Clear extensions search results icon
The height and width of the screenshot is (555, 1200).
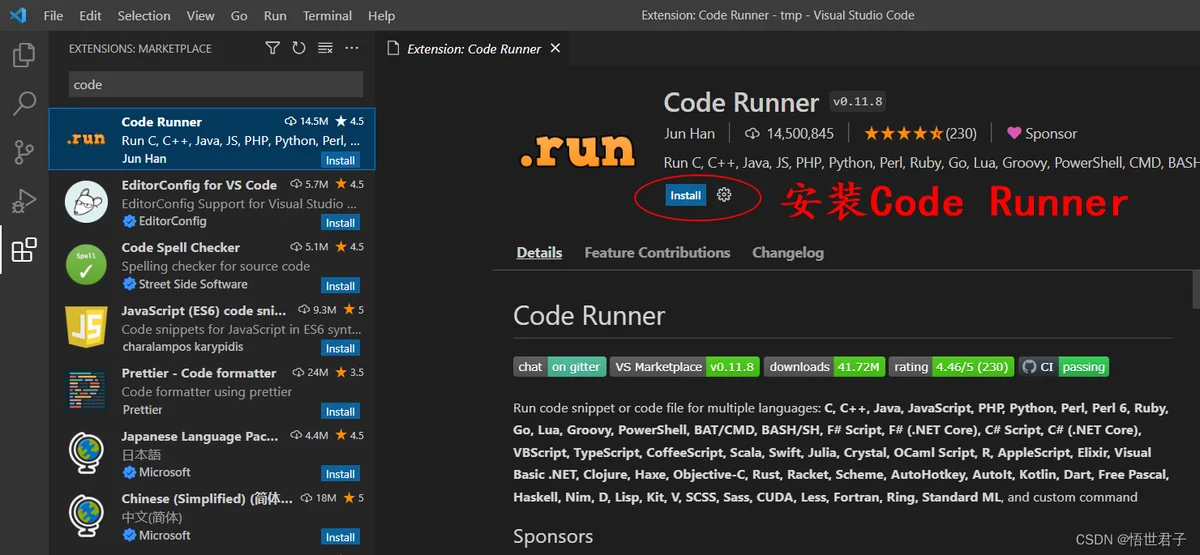click(x=325, y=48)
